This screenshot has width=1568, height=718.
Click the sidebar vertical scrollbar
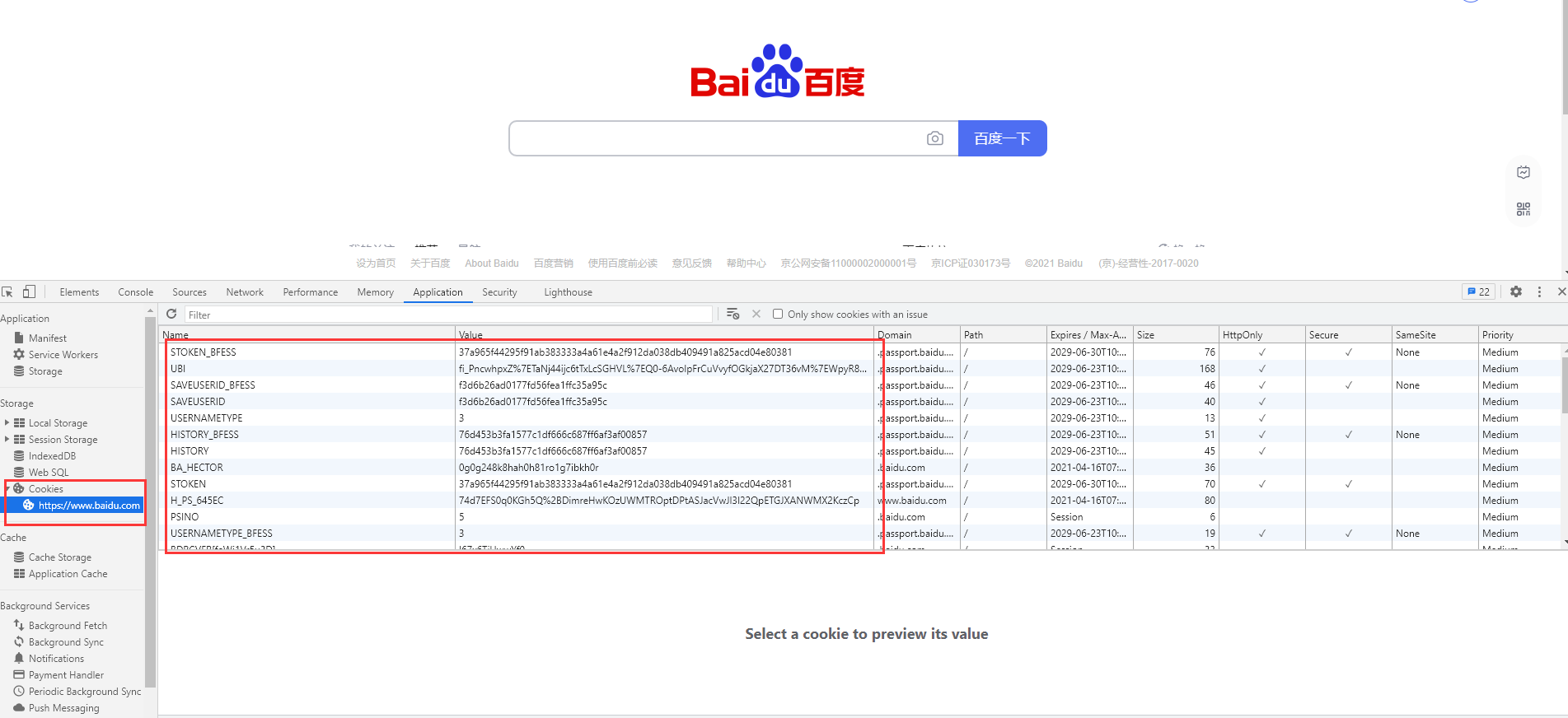click(150, 502)
